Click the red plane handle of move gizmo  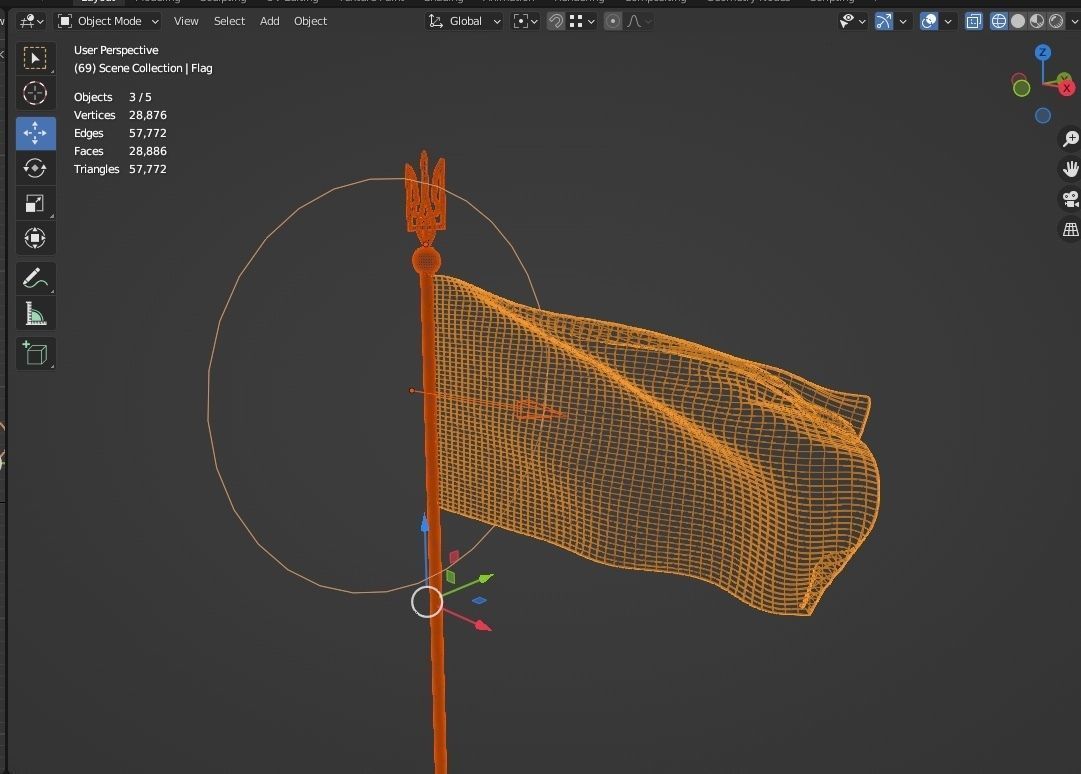click(454, 556)
